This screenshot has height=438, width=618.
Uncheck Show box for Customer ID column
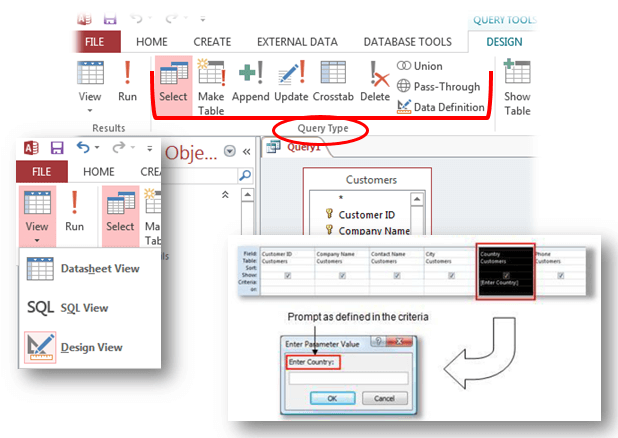[288, 275]
